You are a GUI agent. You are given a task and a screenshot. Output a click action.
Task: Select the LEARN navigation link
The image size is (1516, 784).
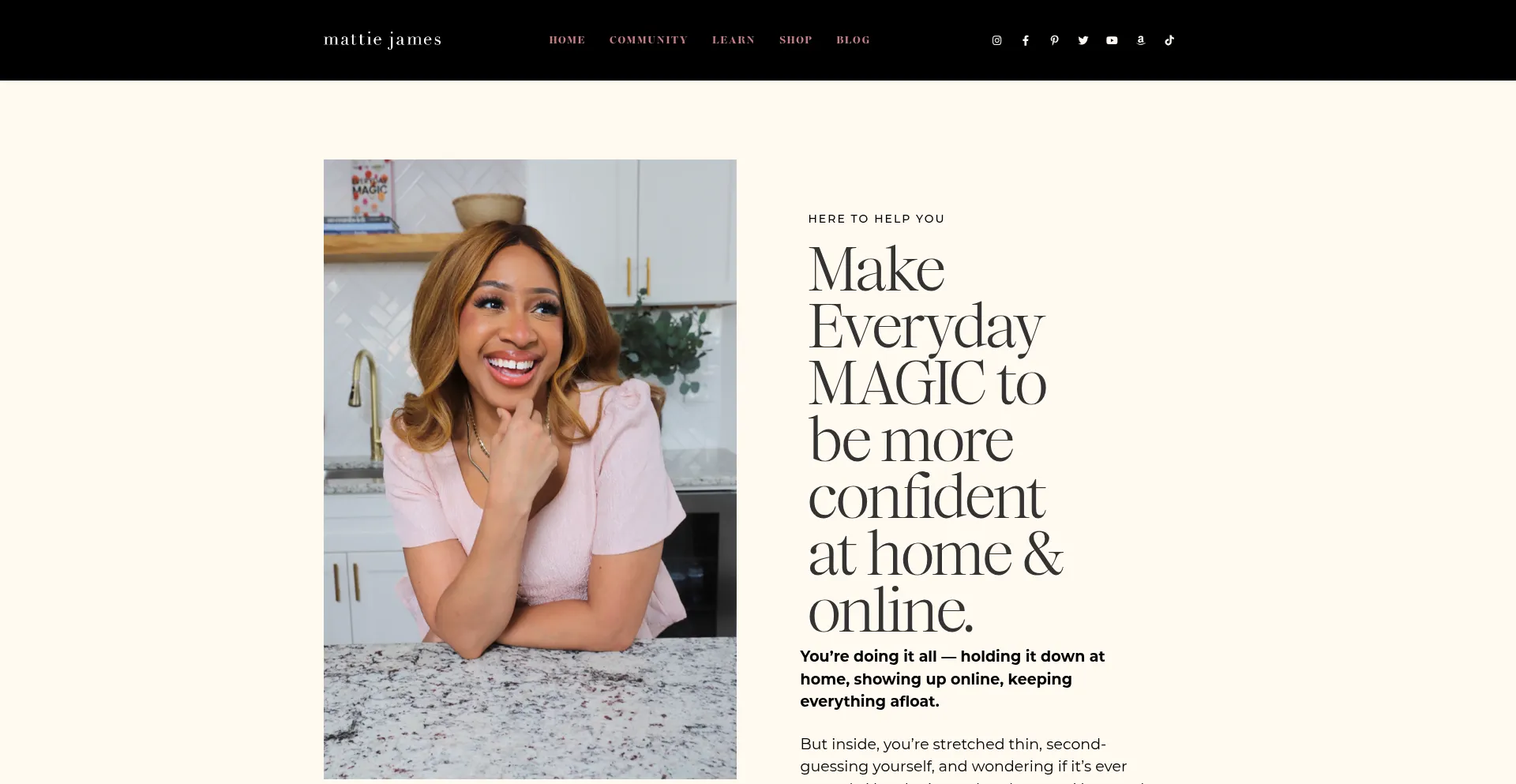[734, 39]
